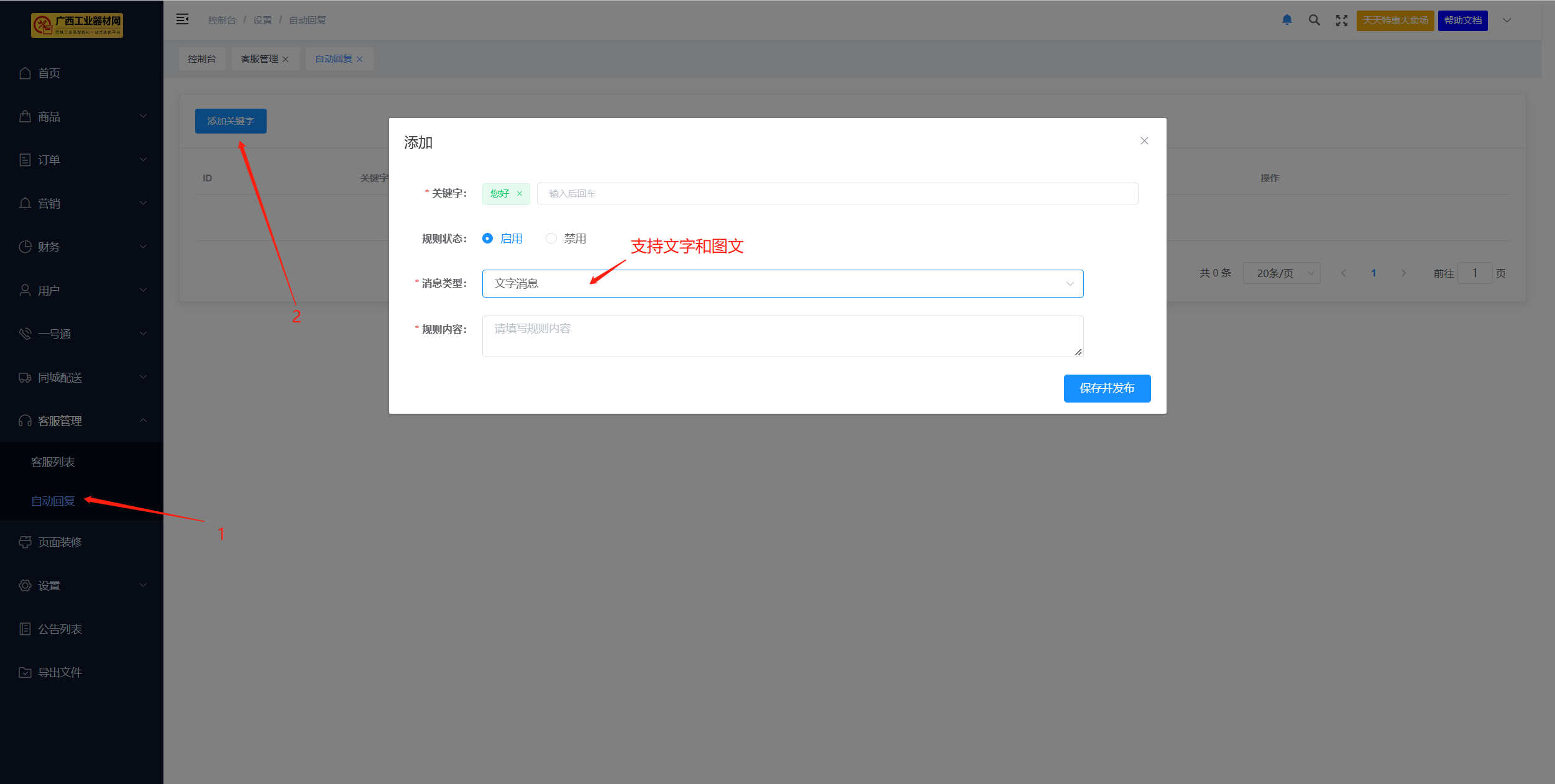Close the 自动回复 tab via its X
This screenshot has width=1555, height=784.
(x=359, y=60)
